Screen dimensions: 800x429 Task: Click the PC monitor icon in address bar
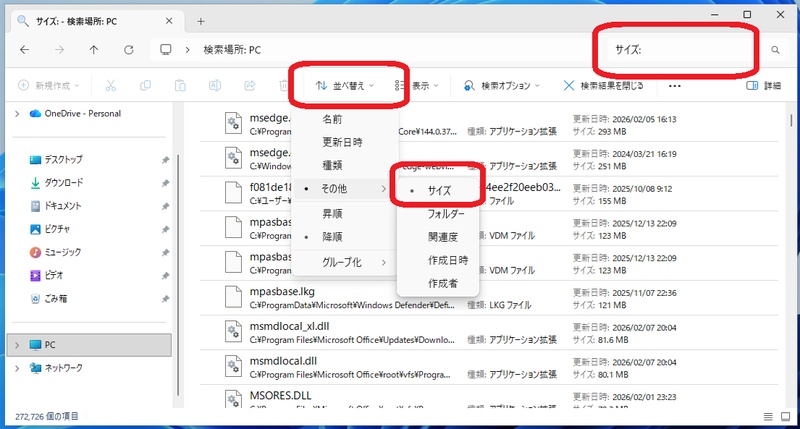point(165,49)
